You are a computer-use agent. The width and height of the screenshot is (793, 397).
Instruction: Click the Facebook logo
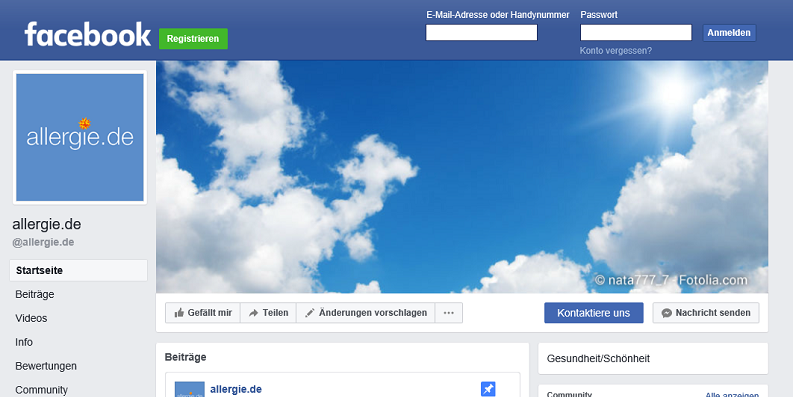pyautogui.click(x=87, y=34)
